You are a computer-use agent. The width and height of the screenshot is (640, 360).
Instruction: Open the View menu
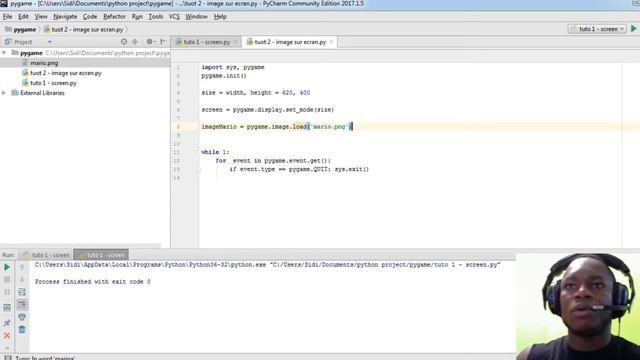(41, 17)
